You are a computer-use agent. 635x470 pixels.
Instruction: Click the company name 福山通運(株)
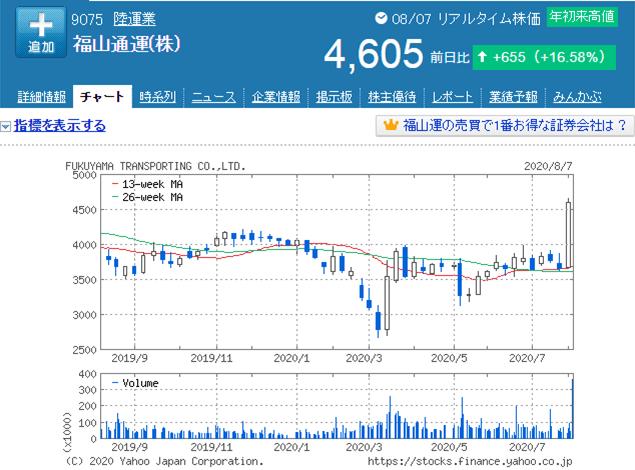pyautogui.click(x=126, y=44)
